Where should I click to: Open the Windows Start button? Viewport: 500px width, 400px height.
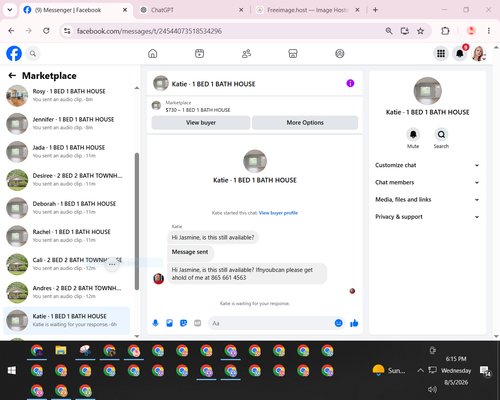[x=12, y=370]
